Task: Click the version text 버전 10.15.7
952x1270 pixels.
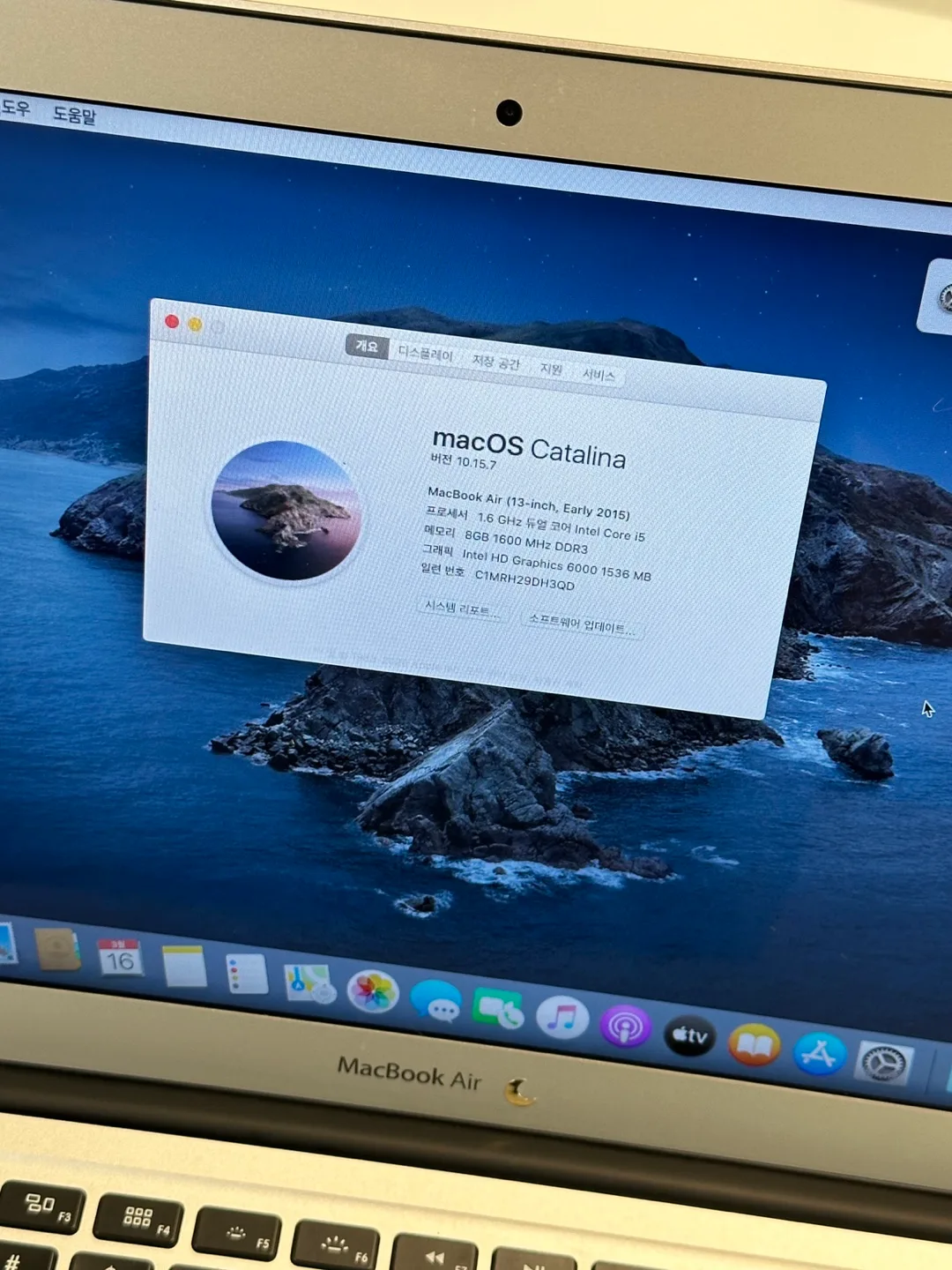Action: point(464,461)
